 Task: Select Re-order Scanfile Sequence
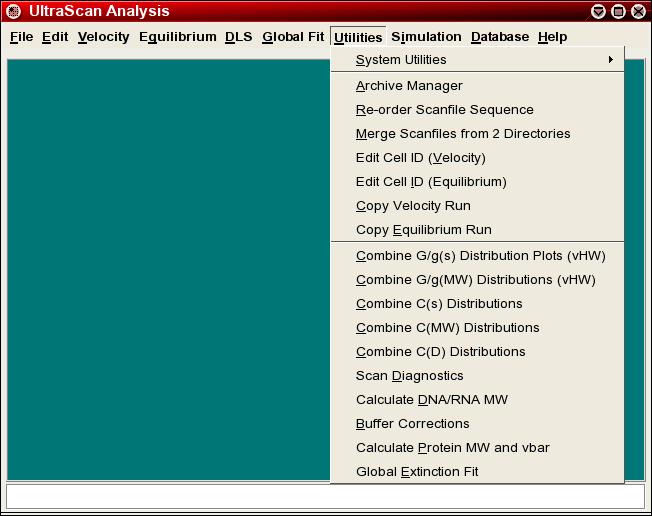coord(444,110)
